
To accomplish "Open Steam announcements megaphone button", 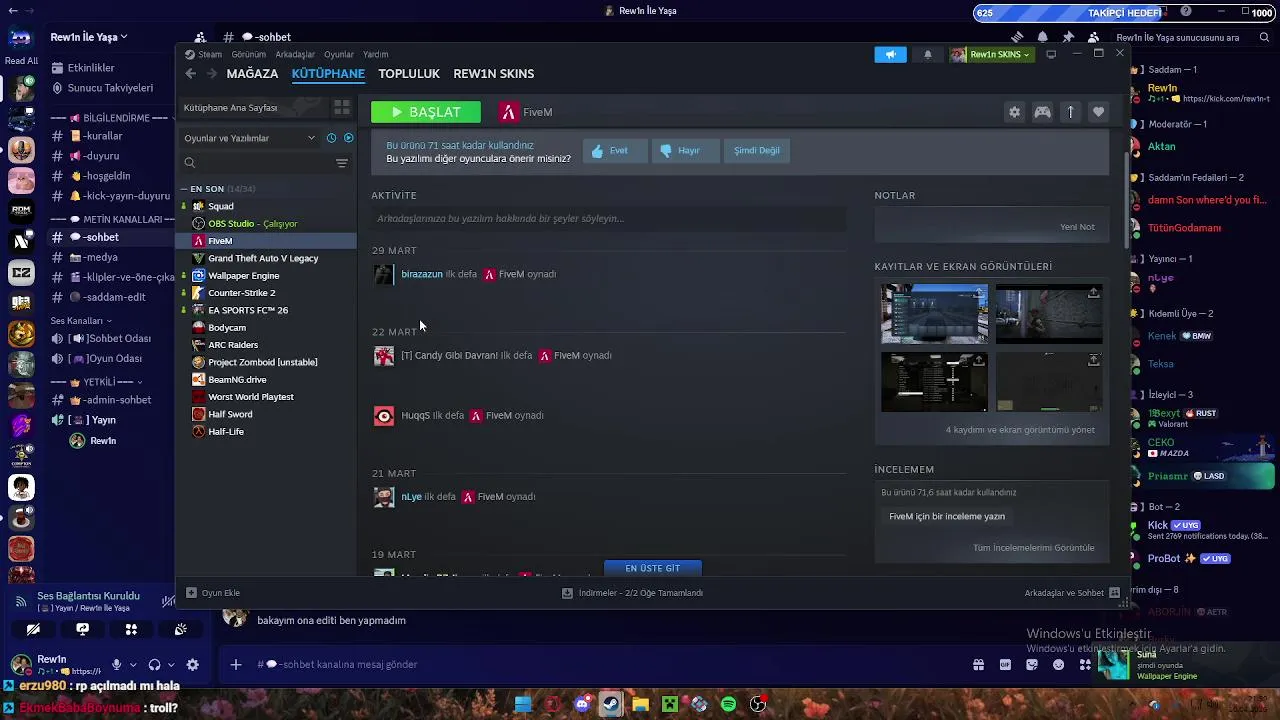I will (890, 54).
